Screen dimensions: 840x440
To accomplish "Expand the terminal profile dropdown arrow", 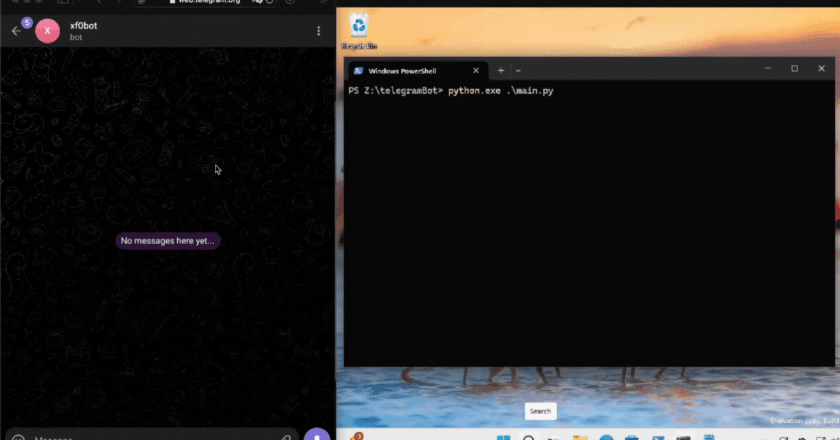I will click(x=522, y=70).
